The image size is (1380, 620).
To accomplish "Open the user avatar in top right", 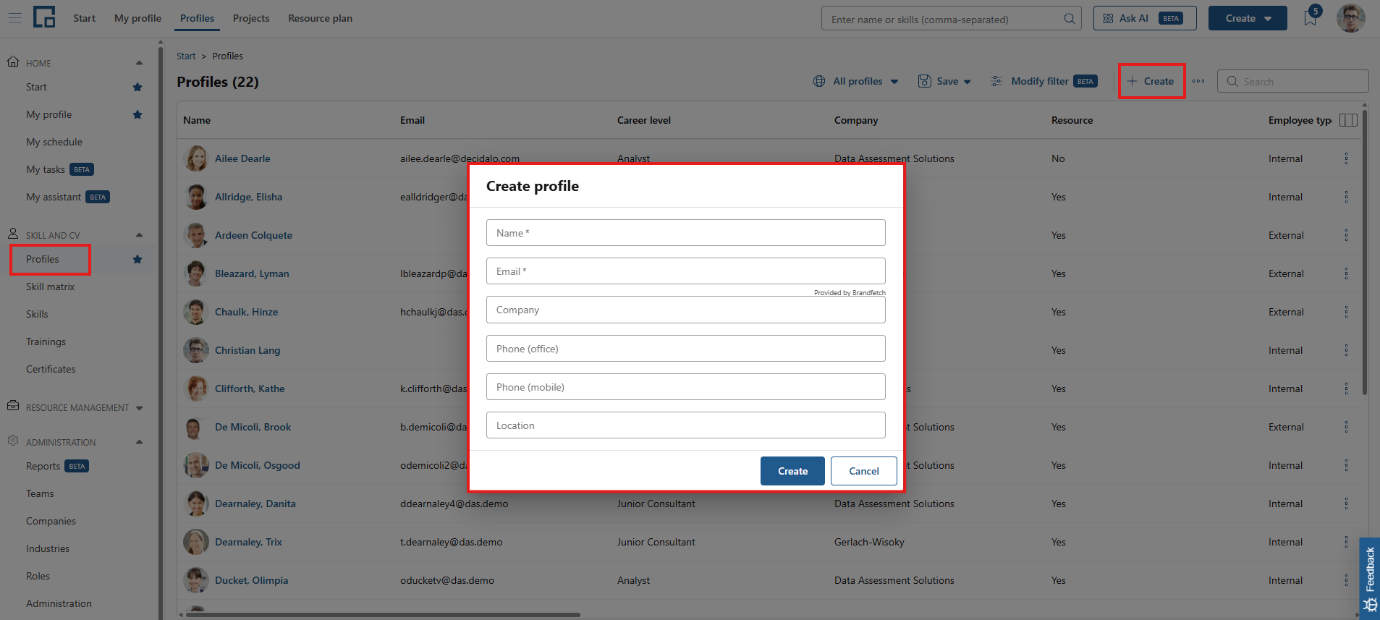I will point(1351,18).
